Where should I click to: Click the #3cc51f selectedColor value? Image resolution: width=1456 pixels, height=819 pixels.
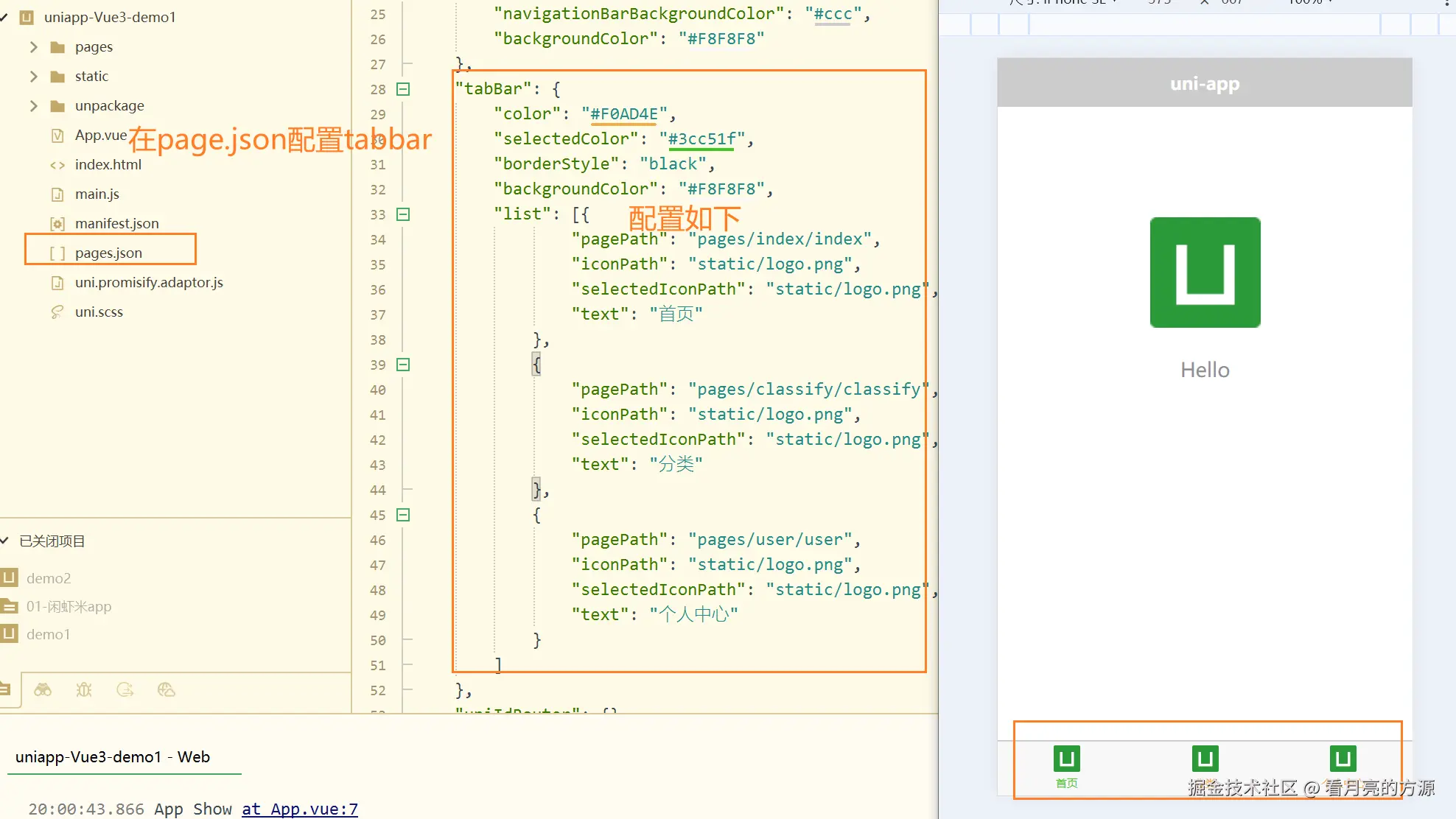click(701, 139)
